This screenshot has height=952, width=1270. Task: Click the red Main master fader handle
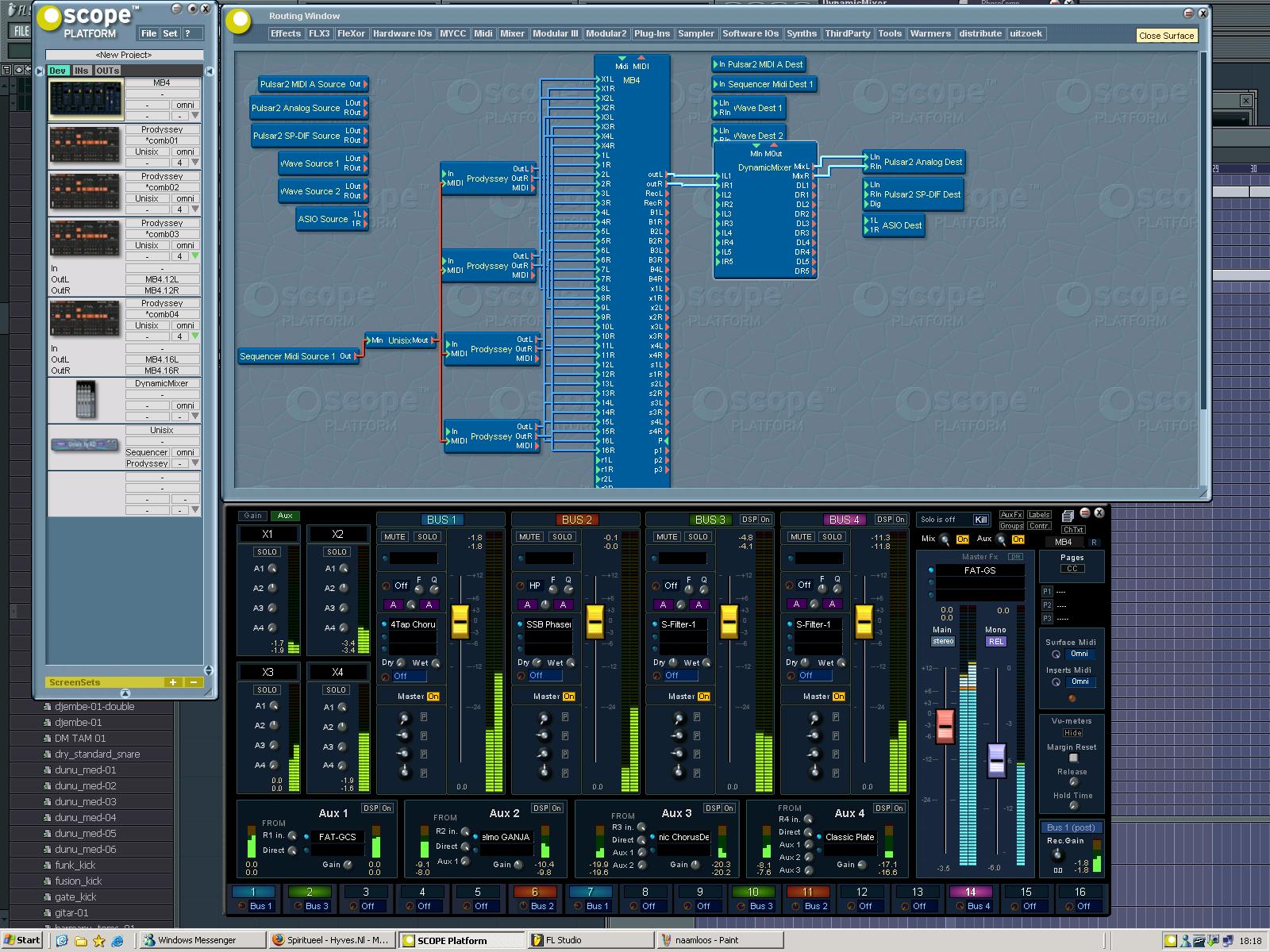tap(945, 726)
